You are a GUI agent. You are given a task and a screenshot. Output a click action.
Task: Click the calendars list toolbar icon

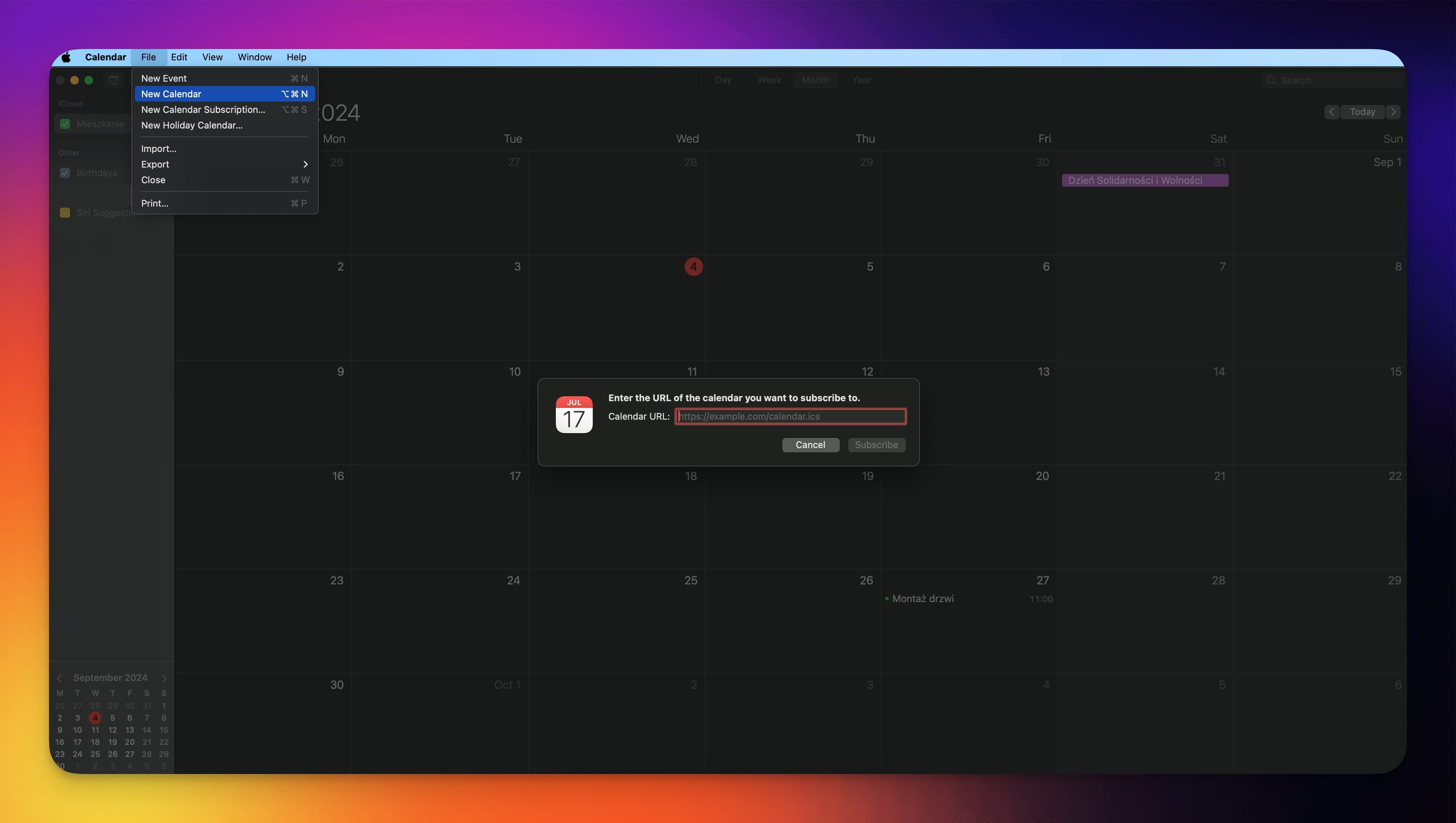point(113,80)
